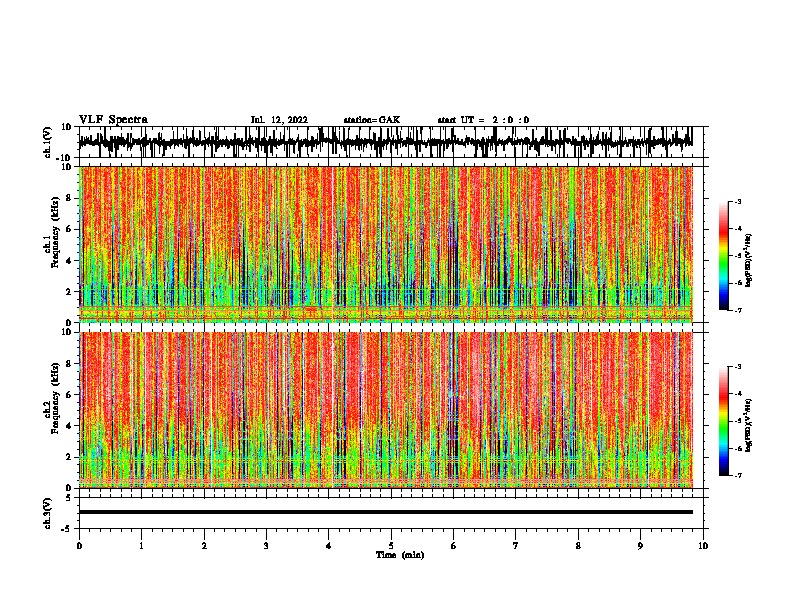Click the "-3" label on ch.2 color bar

pos(738,367)
